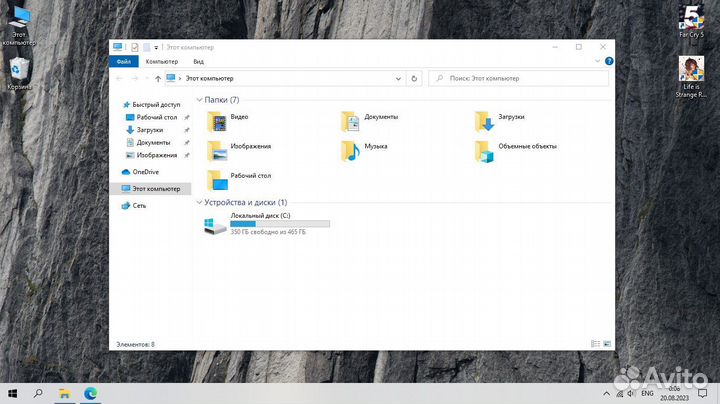Launch Microsoft Edge from the taskbar
This screenshot has height=404, width=720.
91,393
